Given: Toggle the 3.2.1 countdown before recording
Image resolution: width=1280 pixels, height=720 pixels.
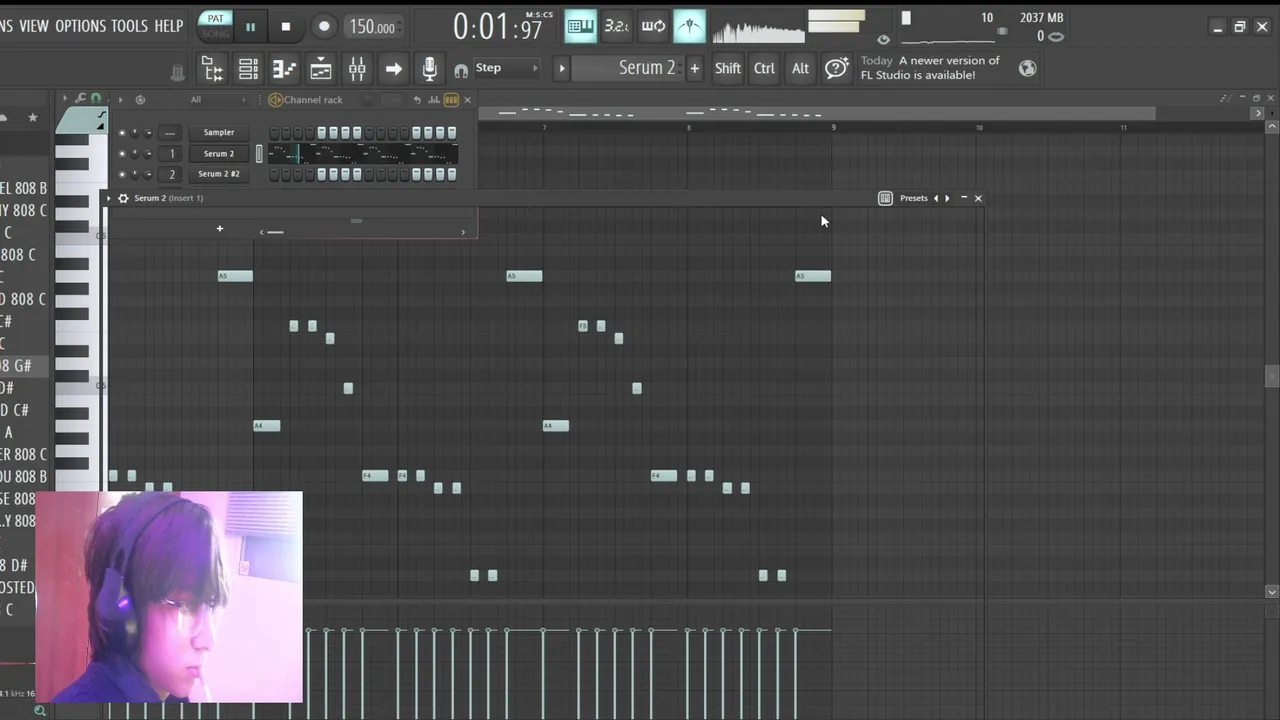Looking at the screenshot, I should (617, 27).
